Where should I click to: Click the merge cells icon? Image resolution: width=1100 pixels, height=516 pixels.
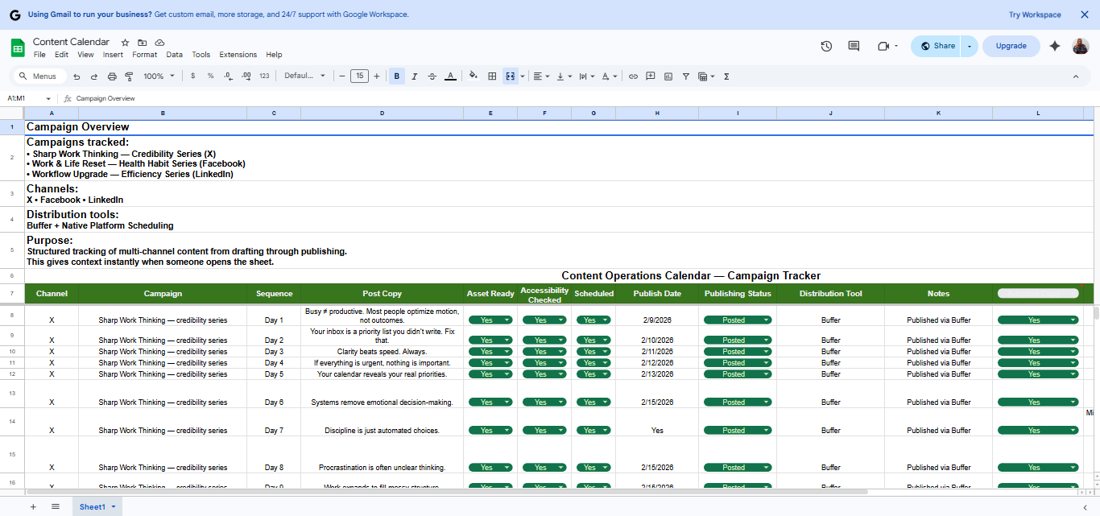511,76
